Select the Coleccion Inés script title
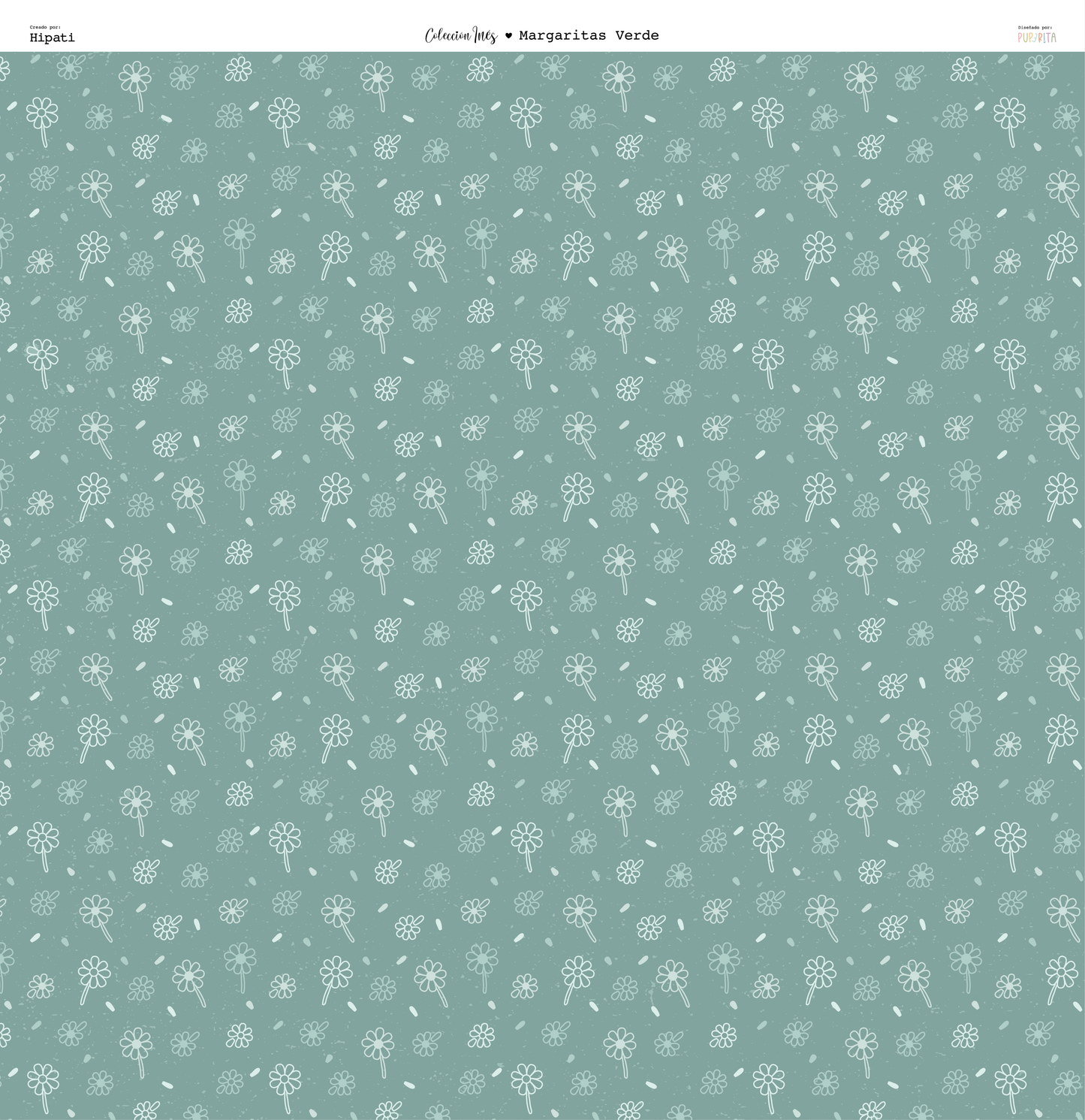Viewport: 1085px width, 1120px height. point(460,35)
